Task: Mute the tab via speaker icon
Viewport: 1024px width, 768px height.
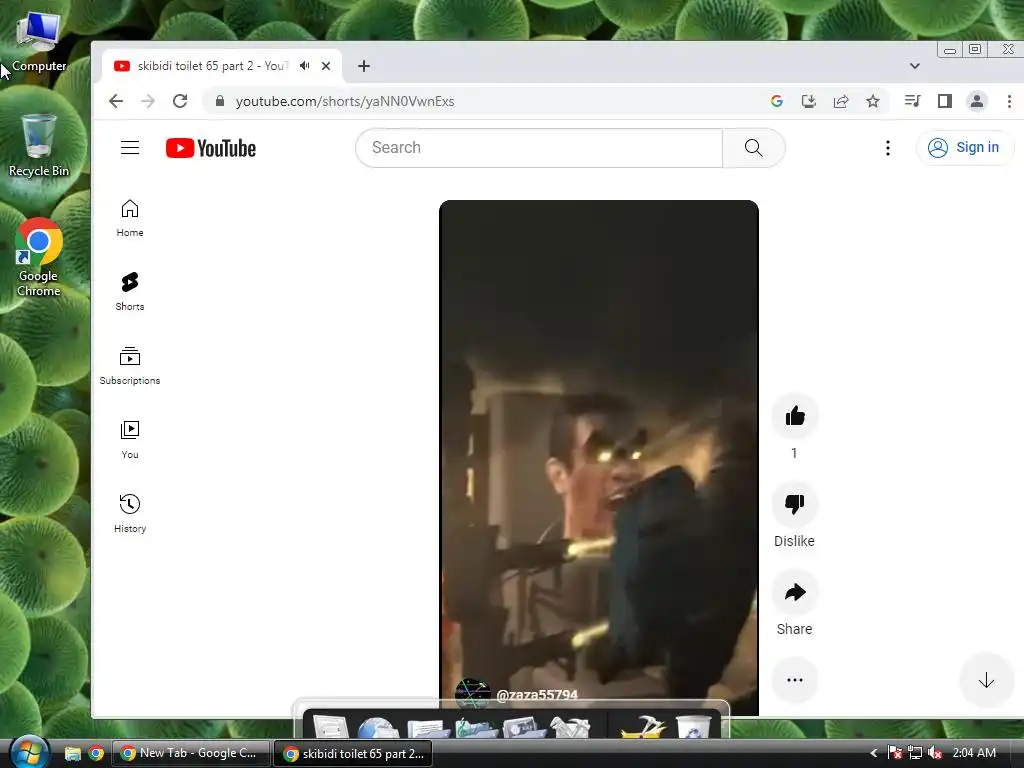Action: 304,66
